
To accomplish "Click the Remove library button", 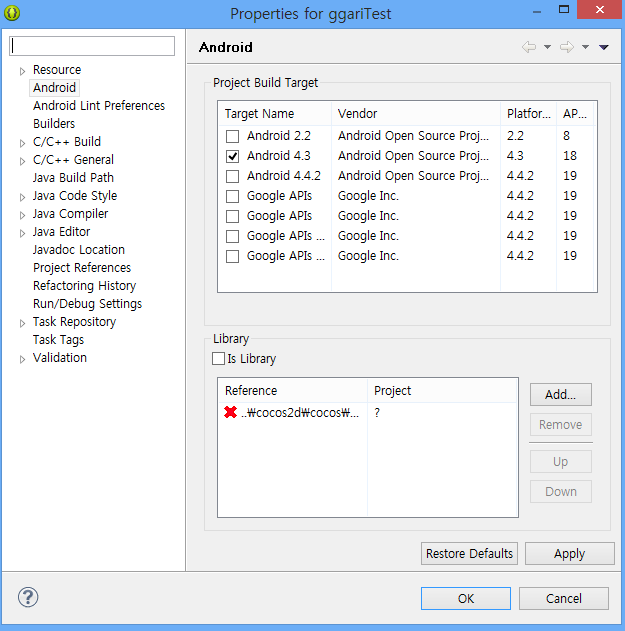I will click(x=561, y=425).
